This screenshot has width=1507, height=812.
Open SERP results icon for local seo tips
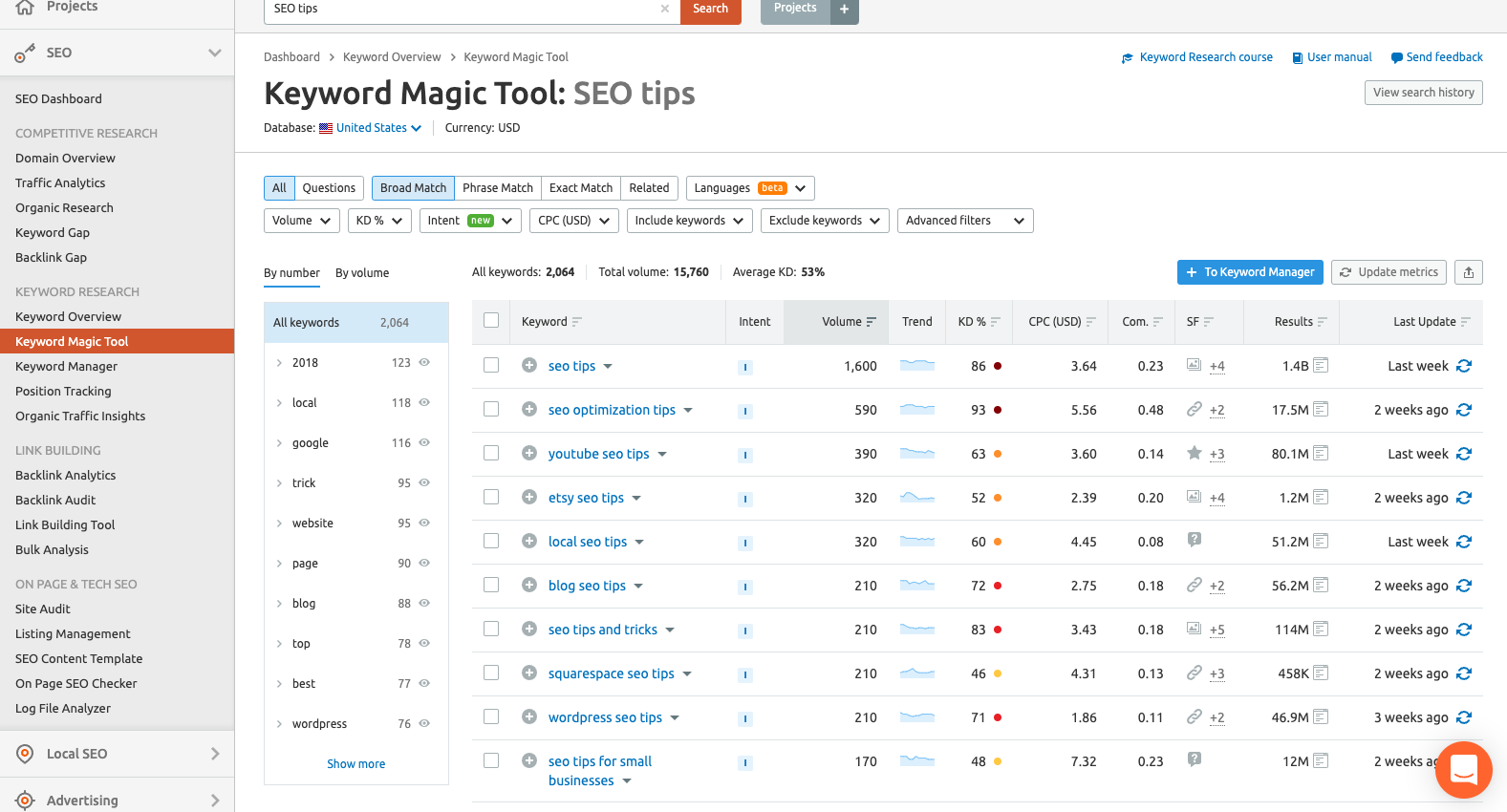[x=1321, y=541]
